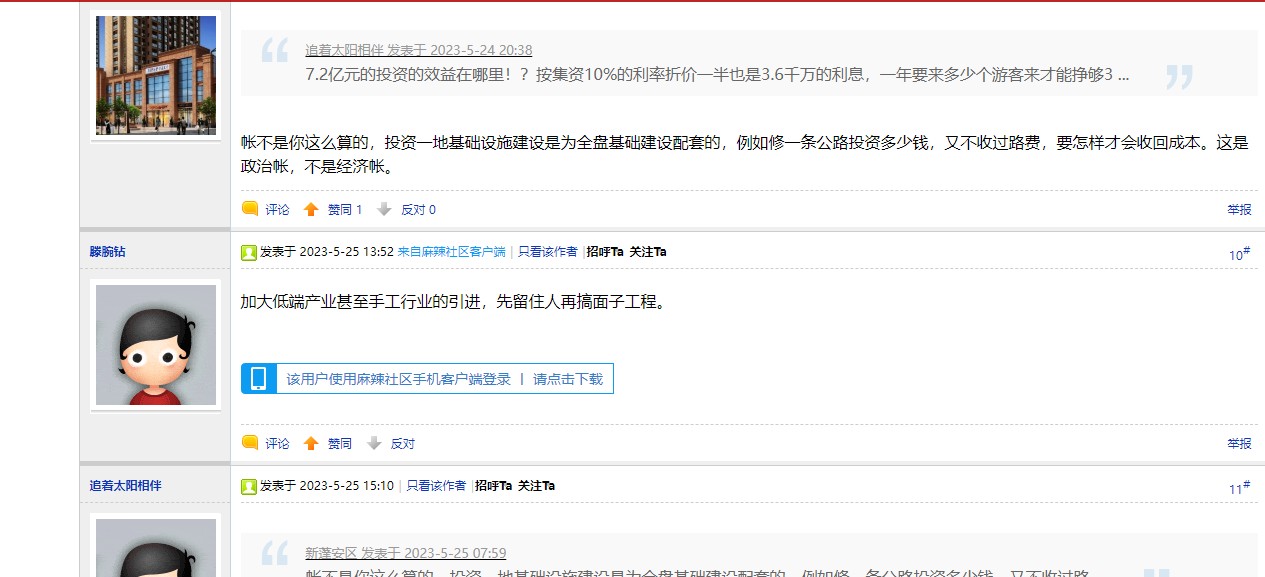This screenshot has height=577, width=1265.
Task: Follow 滕腕钻 using 关注Ta
Action: (x=648, y=252)
